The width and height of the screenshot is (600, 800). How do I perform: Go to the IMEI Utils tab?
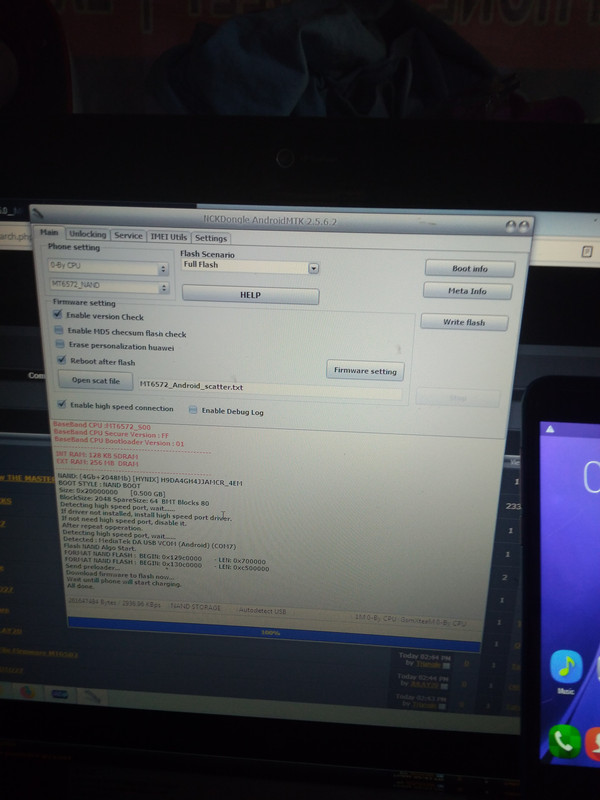168,237
